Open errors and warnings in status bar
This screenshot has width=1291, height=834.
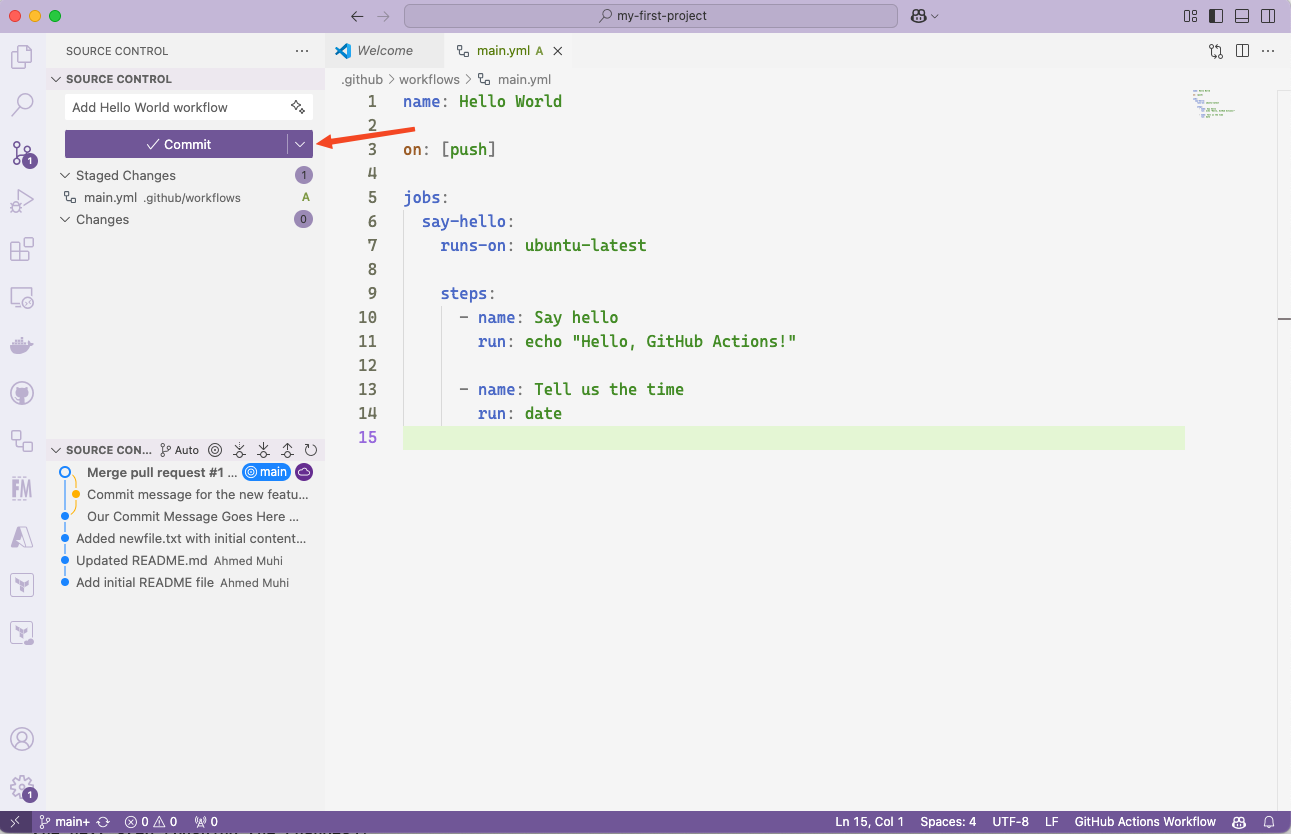point(151,822)
